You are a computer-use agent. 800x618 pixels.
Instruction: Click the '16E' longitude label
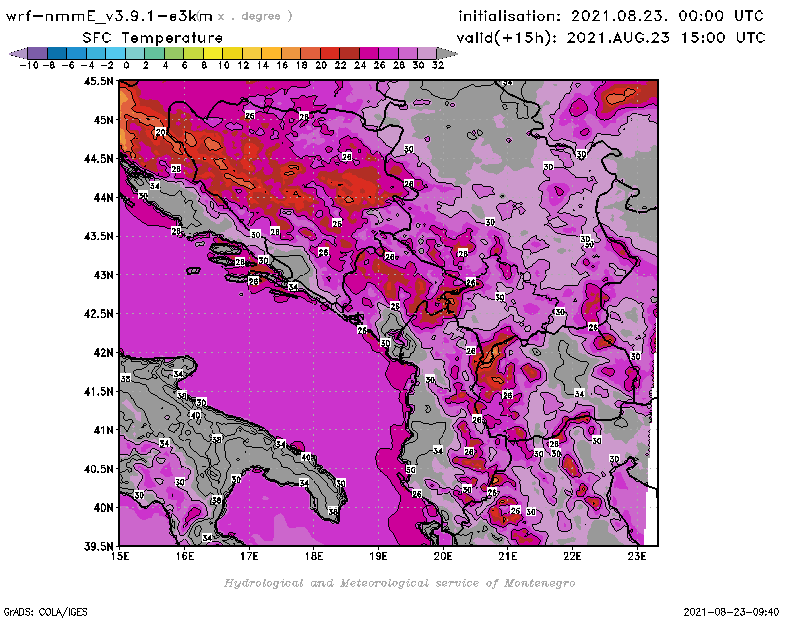pyautogui.click(x=185, y=556)
